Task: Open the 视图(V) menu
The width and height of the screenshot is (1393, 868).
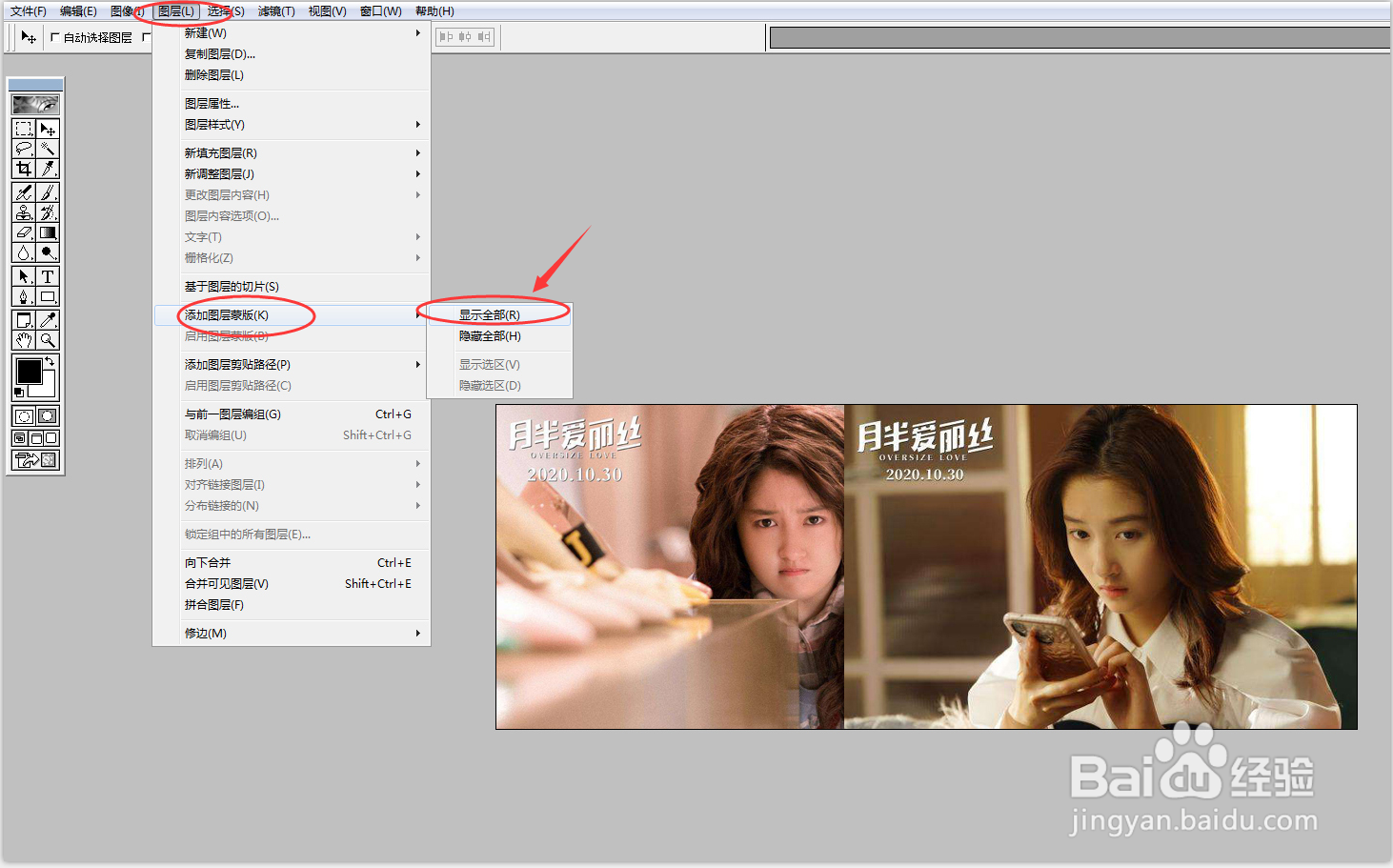Action: tap(327, 11)
